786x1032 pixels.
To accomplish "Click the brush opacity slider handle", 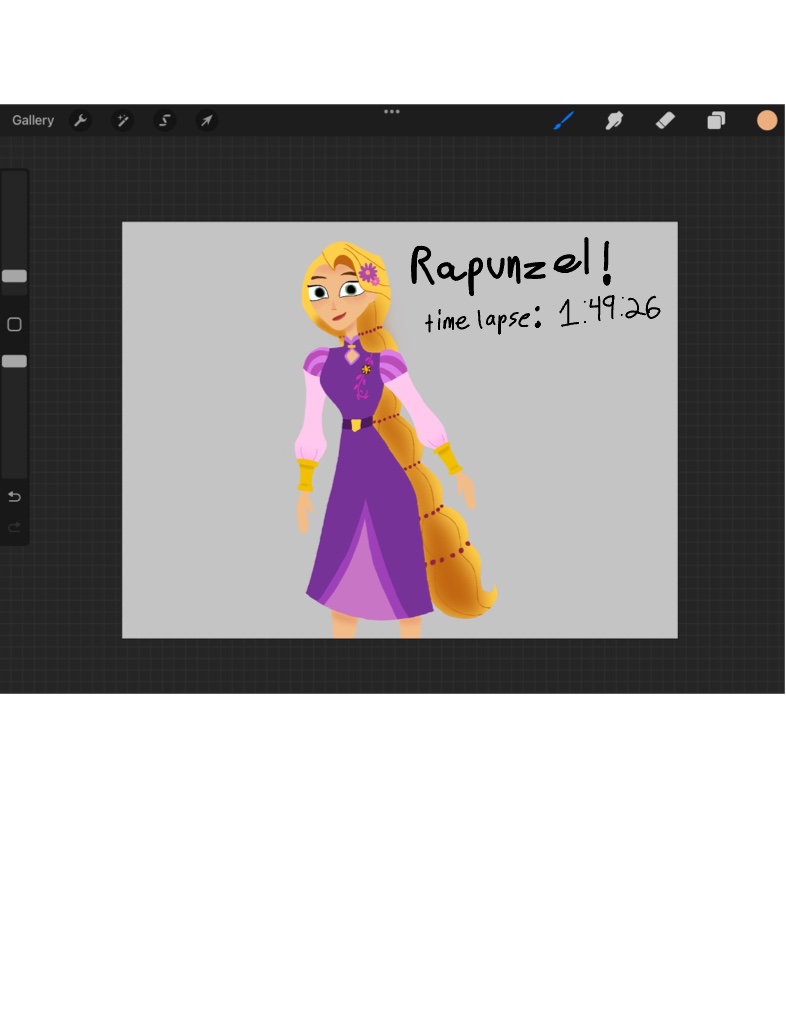I will [14, 361].
